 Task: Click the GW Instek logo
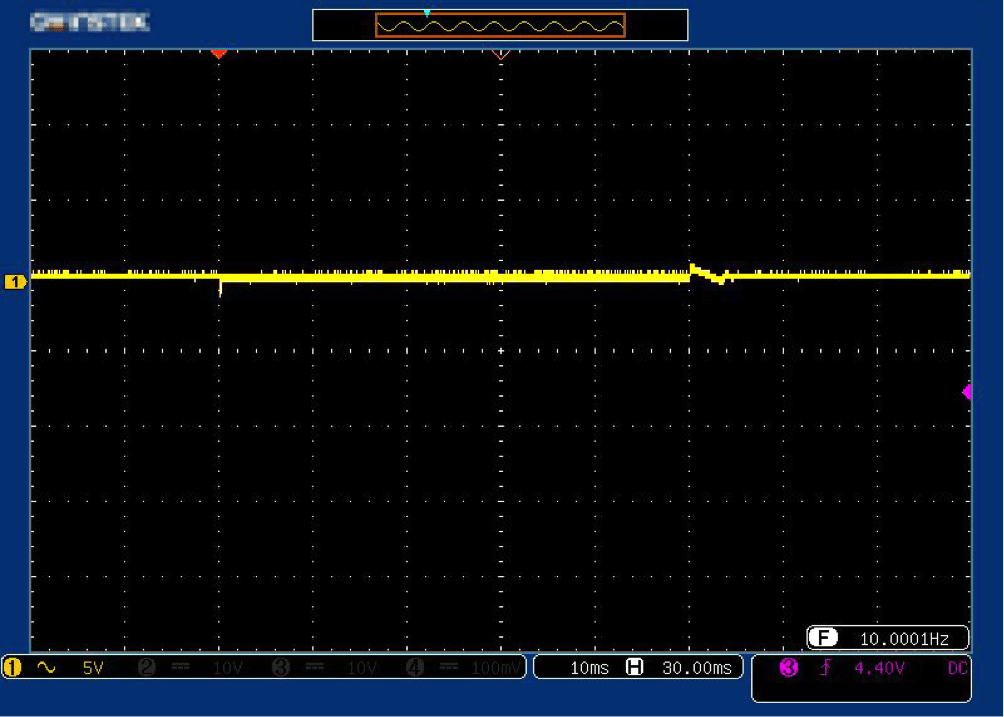coord(90,21)
